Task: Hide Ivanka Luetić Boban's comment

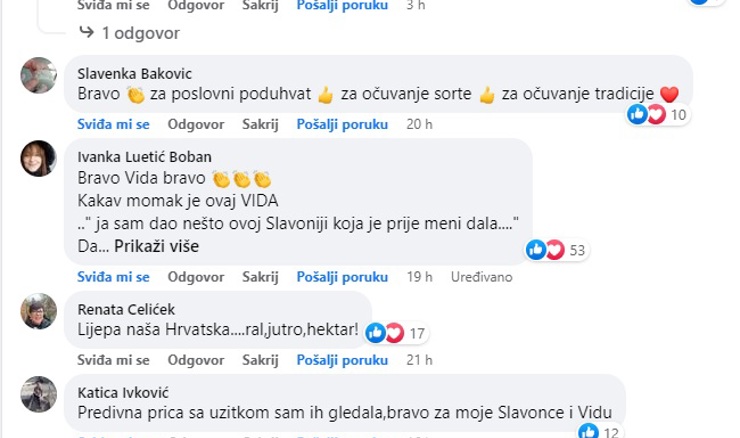Action: tap(260, 277)
